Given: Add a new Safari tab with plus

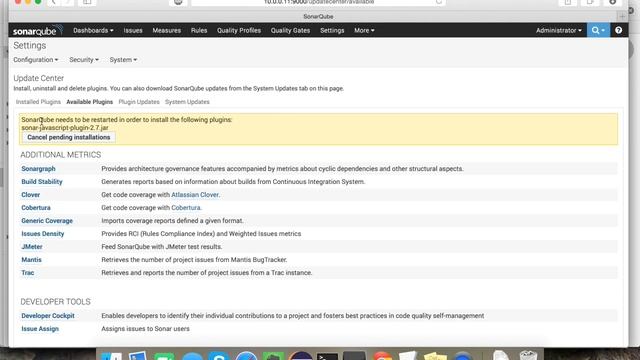Looking at the screenshot, I should point(622,16).
